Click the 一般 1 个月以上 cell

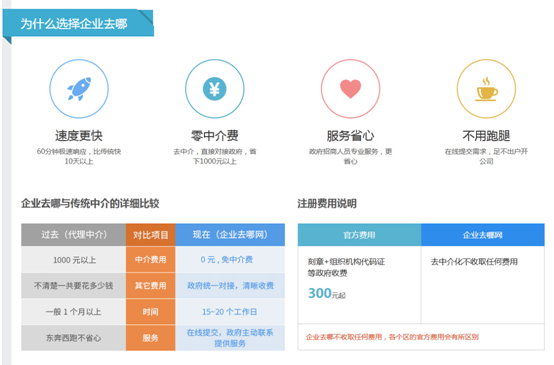(73, 312)
